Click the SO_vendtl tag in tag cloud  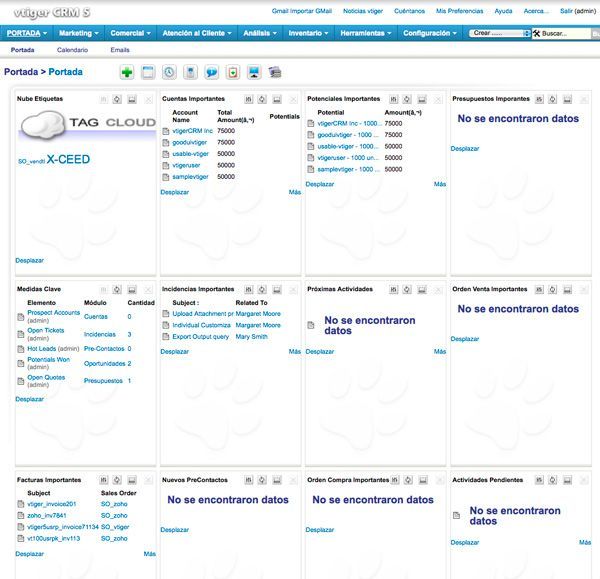click(32, 161)
